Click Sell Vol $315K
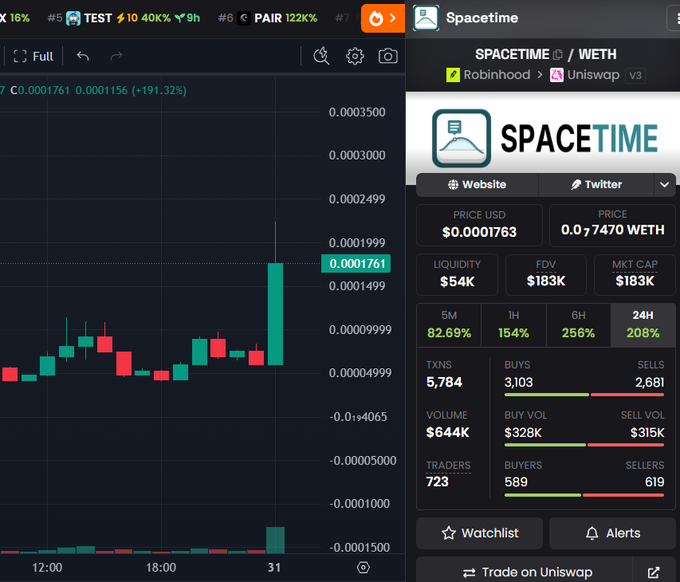This screenshot has width=680, height=582. [647, 433]
